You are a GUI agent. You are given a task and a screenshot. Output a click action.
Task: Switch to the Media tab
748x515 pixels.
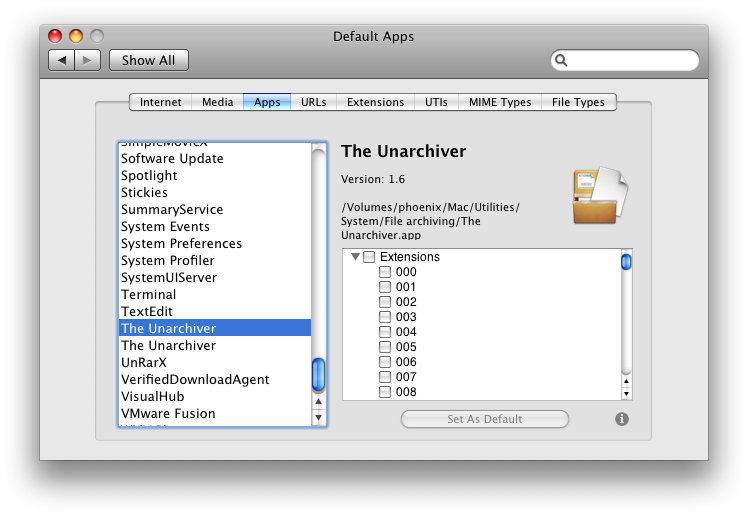(218, 102)
